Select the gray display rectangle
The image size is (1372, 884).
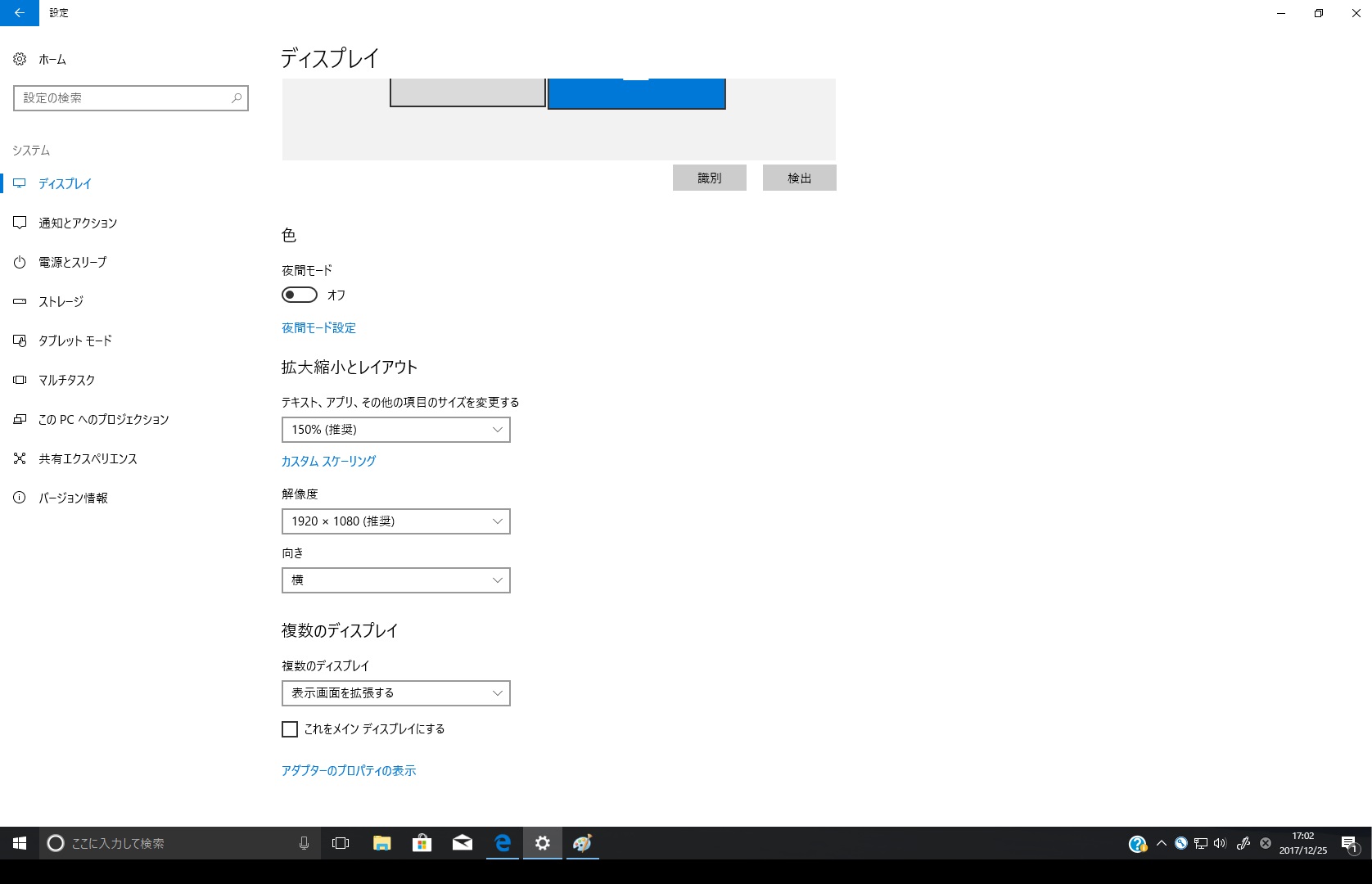(467, 92)
